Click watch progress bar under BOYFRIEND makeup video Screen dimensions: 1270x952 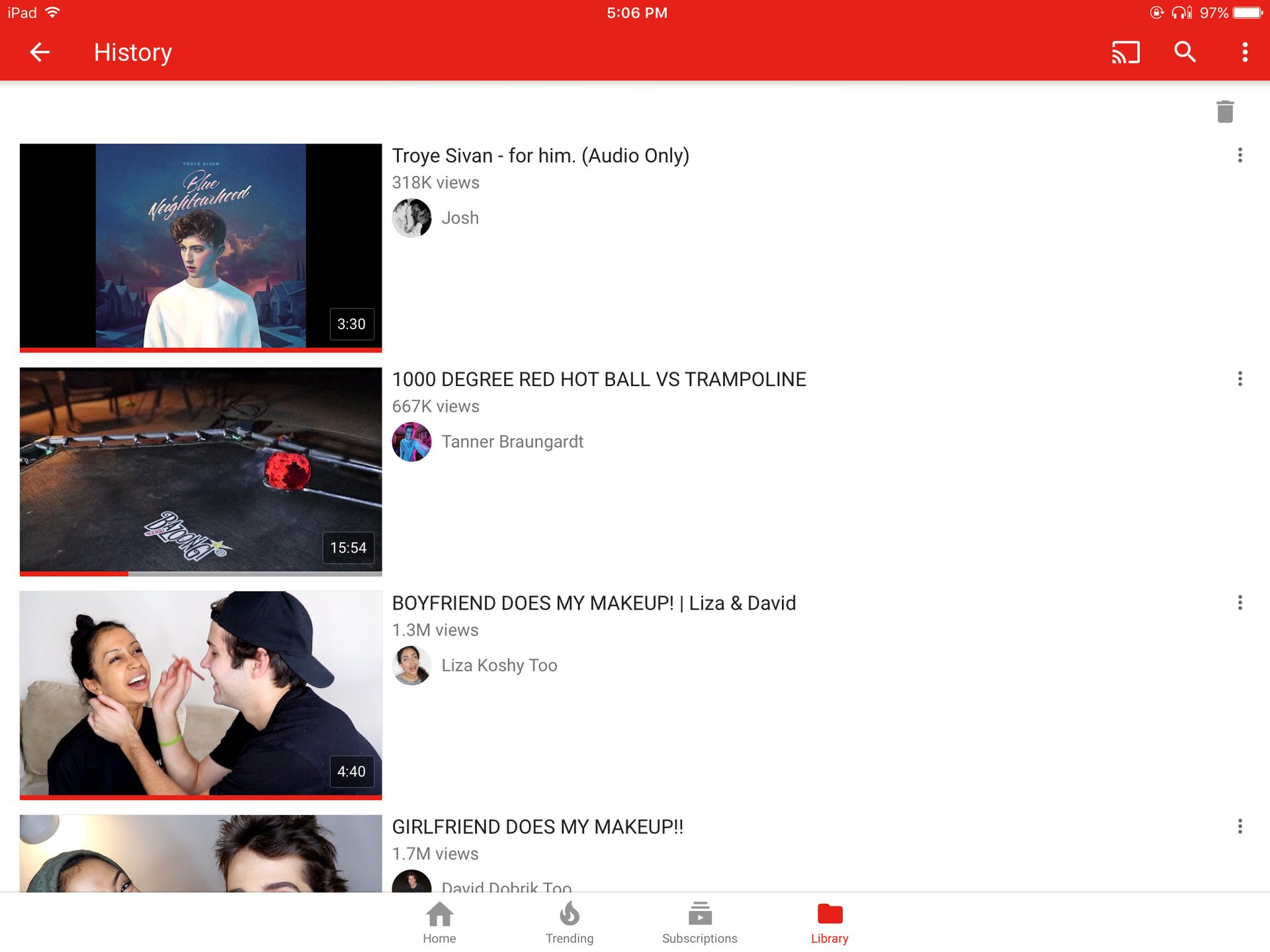(201, 797)
